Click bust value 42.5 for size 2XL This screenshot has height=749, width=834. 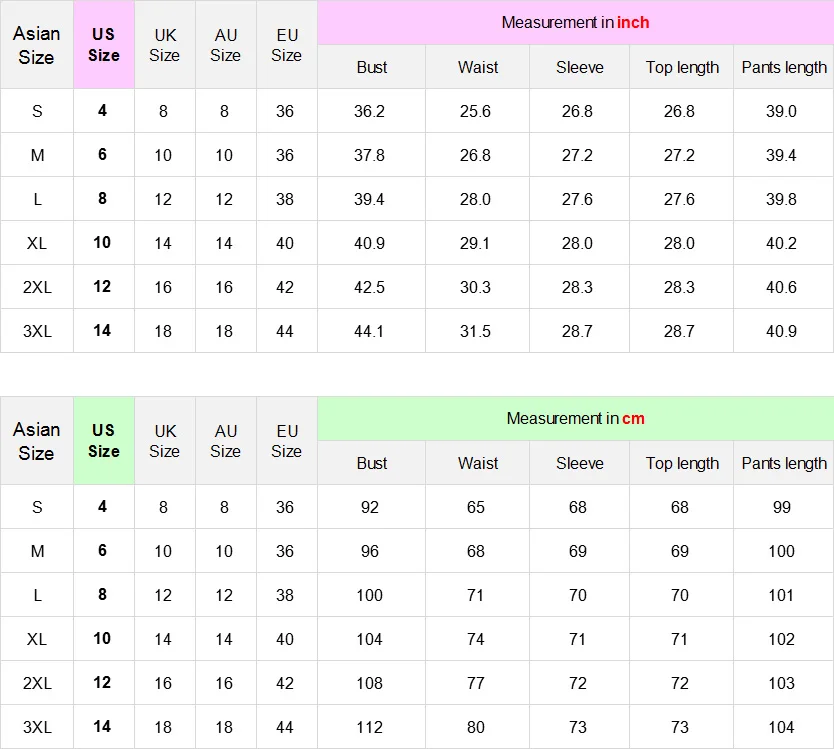[x=369, y=287]
